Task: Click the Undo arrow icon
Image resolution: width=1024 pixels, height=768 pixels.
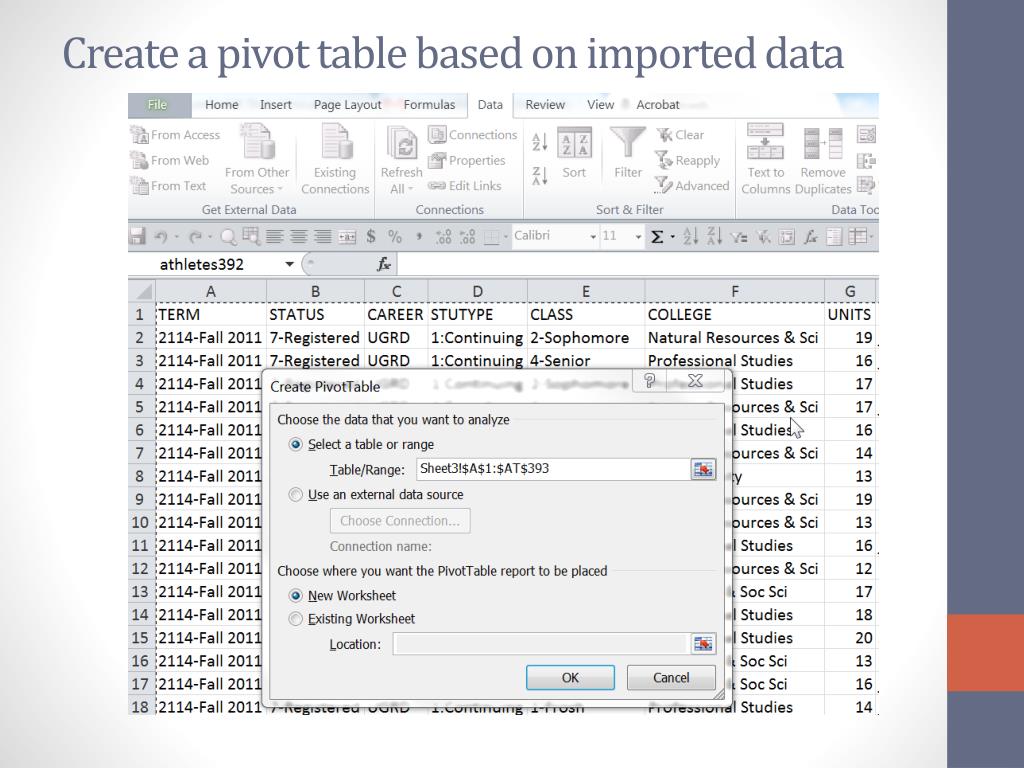Action: 161,237
